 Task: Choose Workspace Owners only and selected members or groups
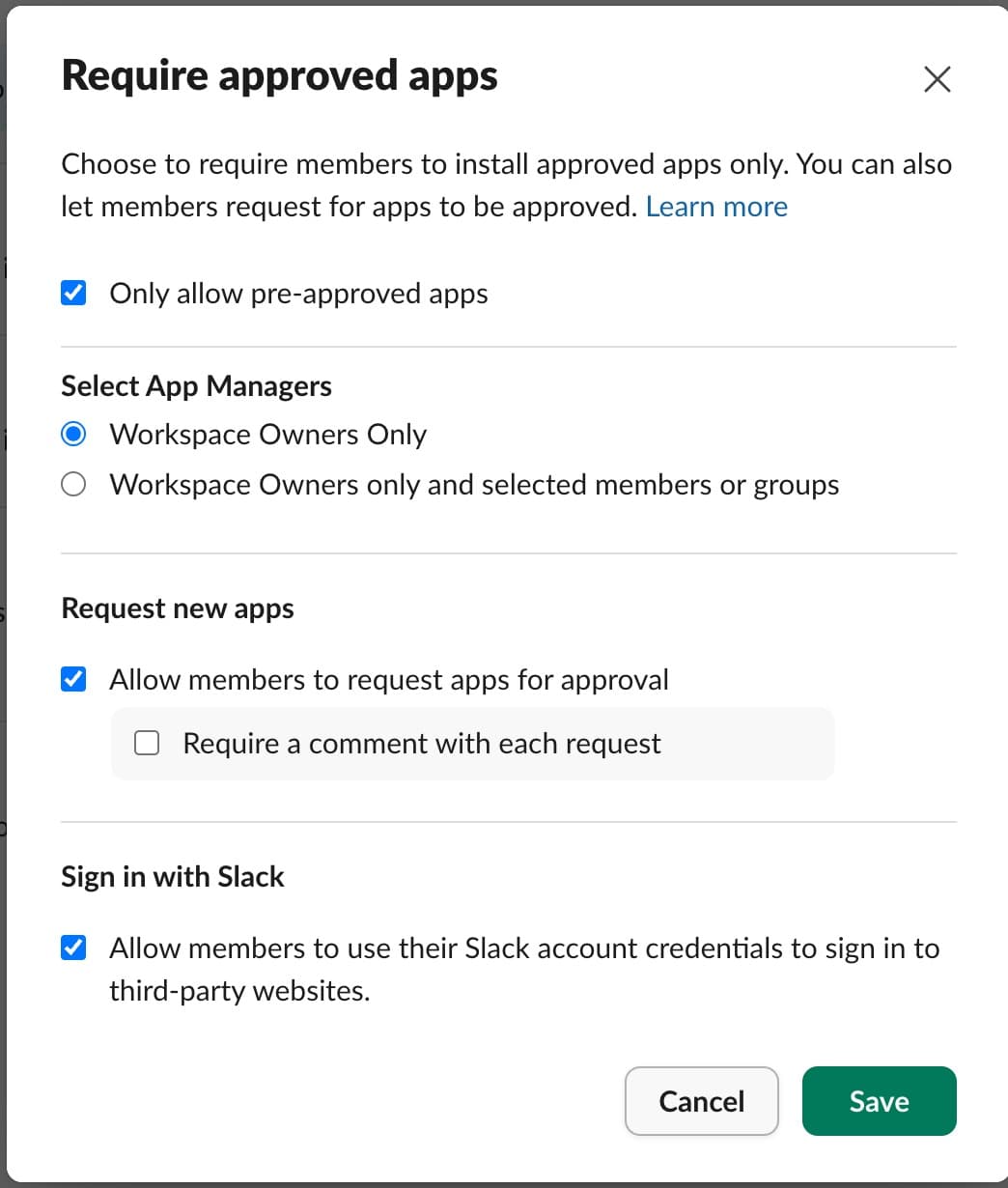(x=73, y=484)
